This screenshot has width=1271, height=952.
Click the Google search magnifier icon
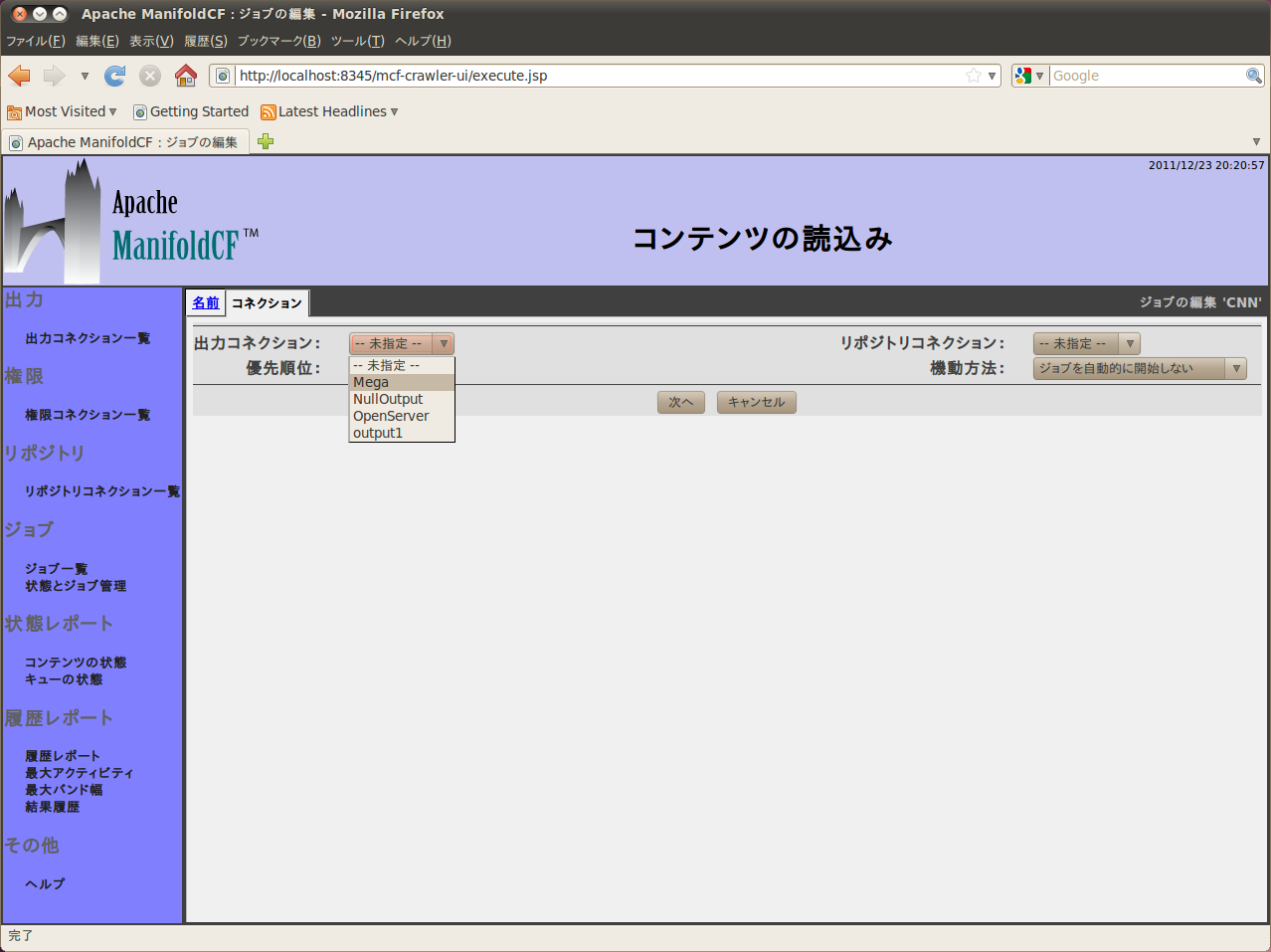(1253, 76)
